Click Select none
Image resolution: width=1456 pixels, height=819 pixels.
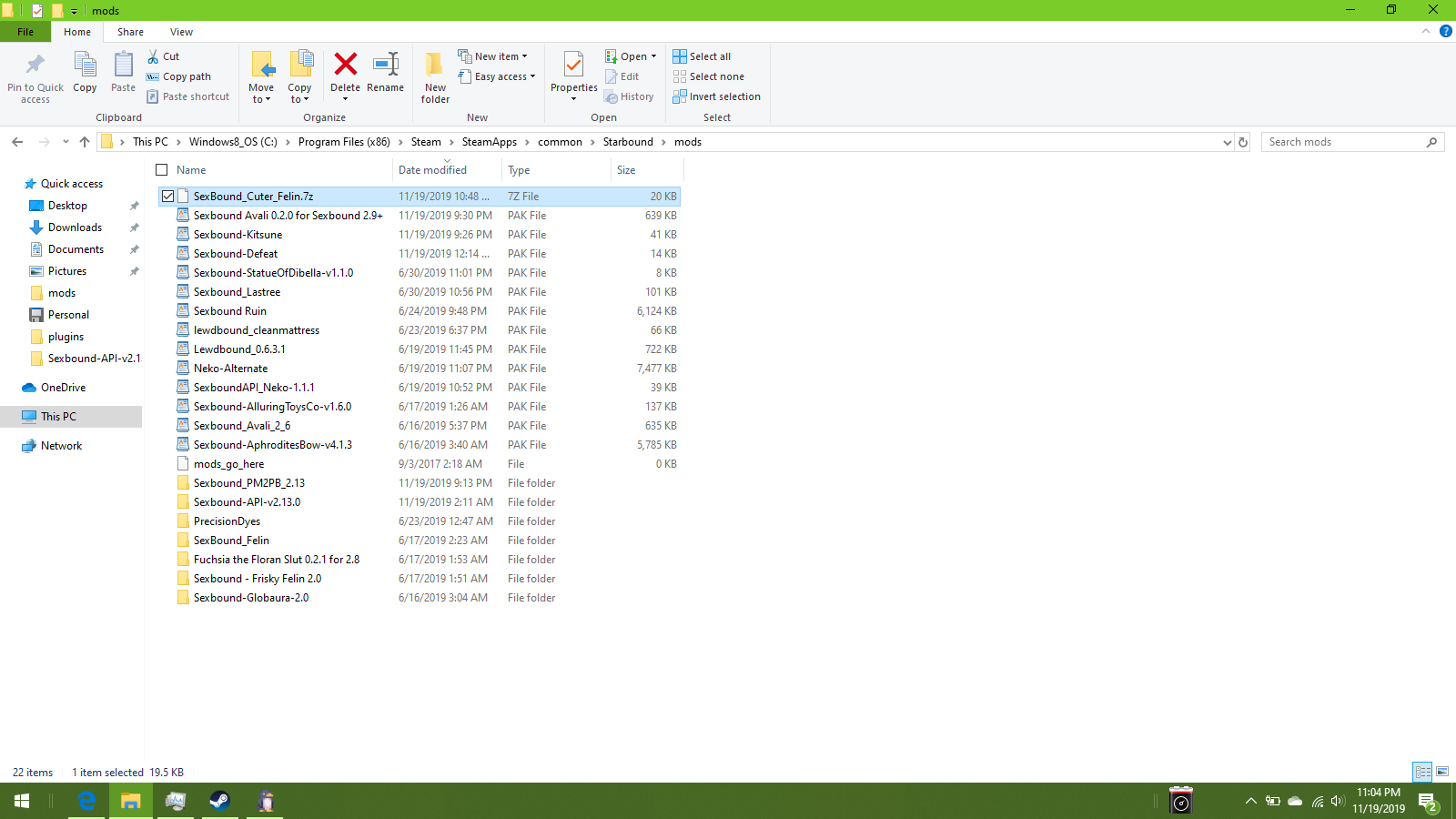click(708, 76)
